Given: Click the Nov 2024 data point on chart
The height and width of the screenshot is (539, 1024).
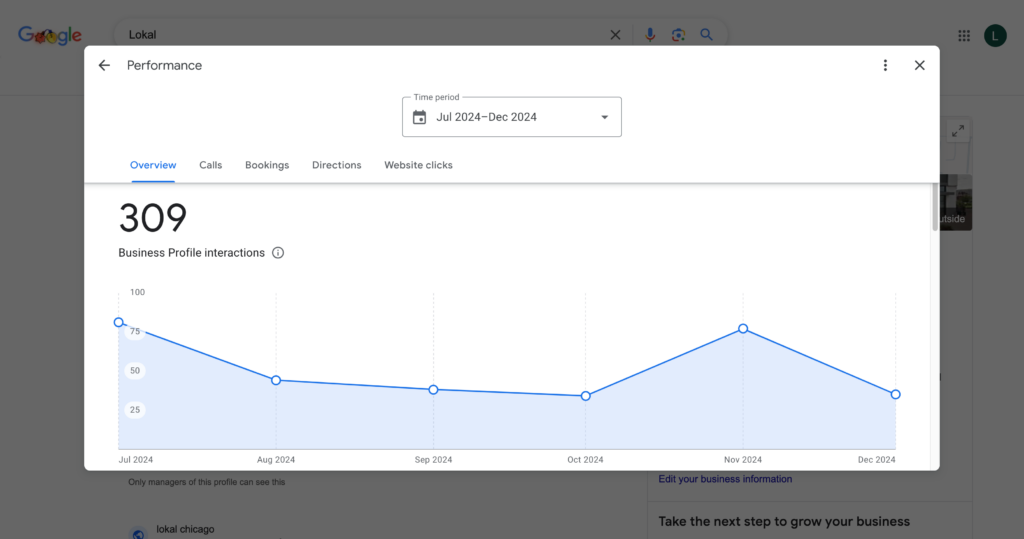Looking at the screenshot, I should click(x=743, y=329).
